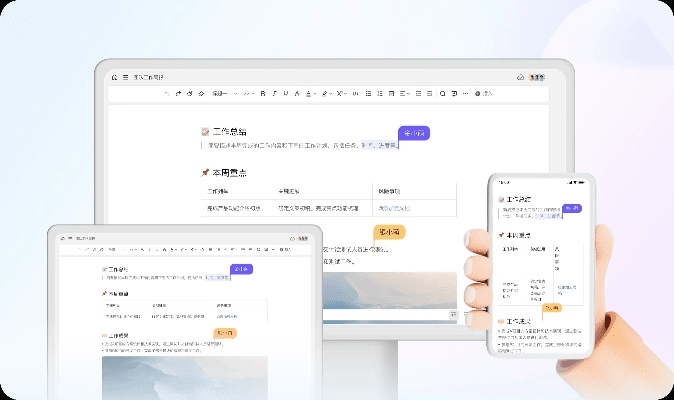This screenshot has height=400, width=674.
Task: Click the first column header of the monitor table
Action: 218,191
